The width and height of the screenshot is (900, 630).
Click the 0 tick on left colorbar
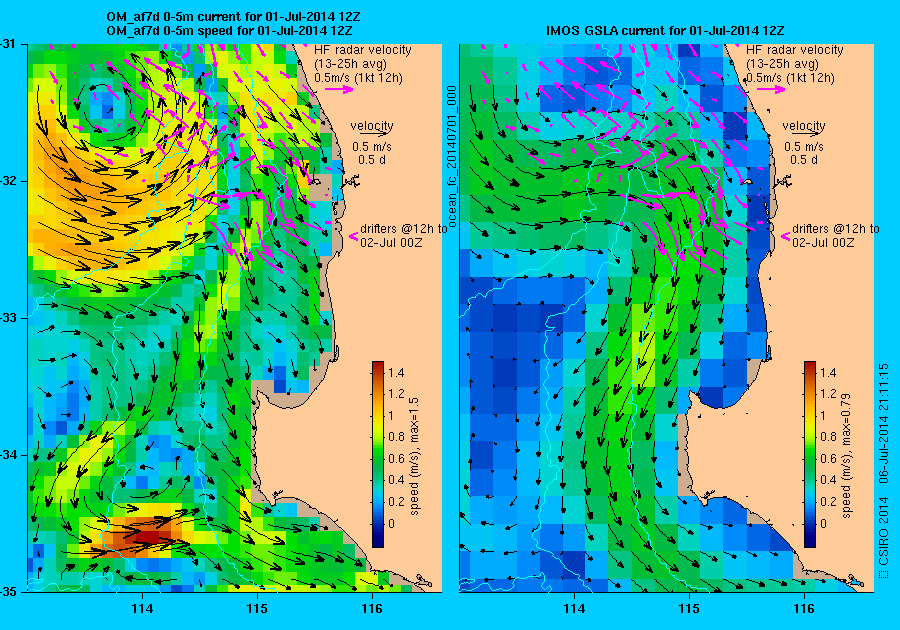click(391, 523)
